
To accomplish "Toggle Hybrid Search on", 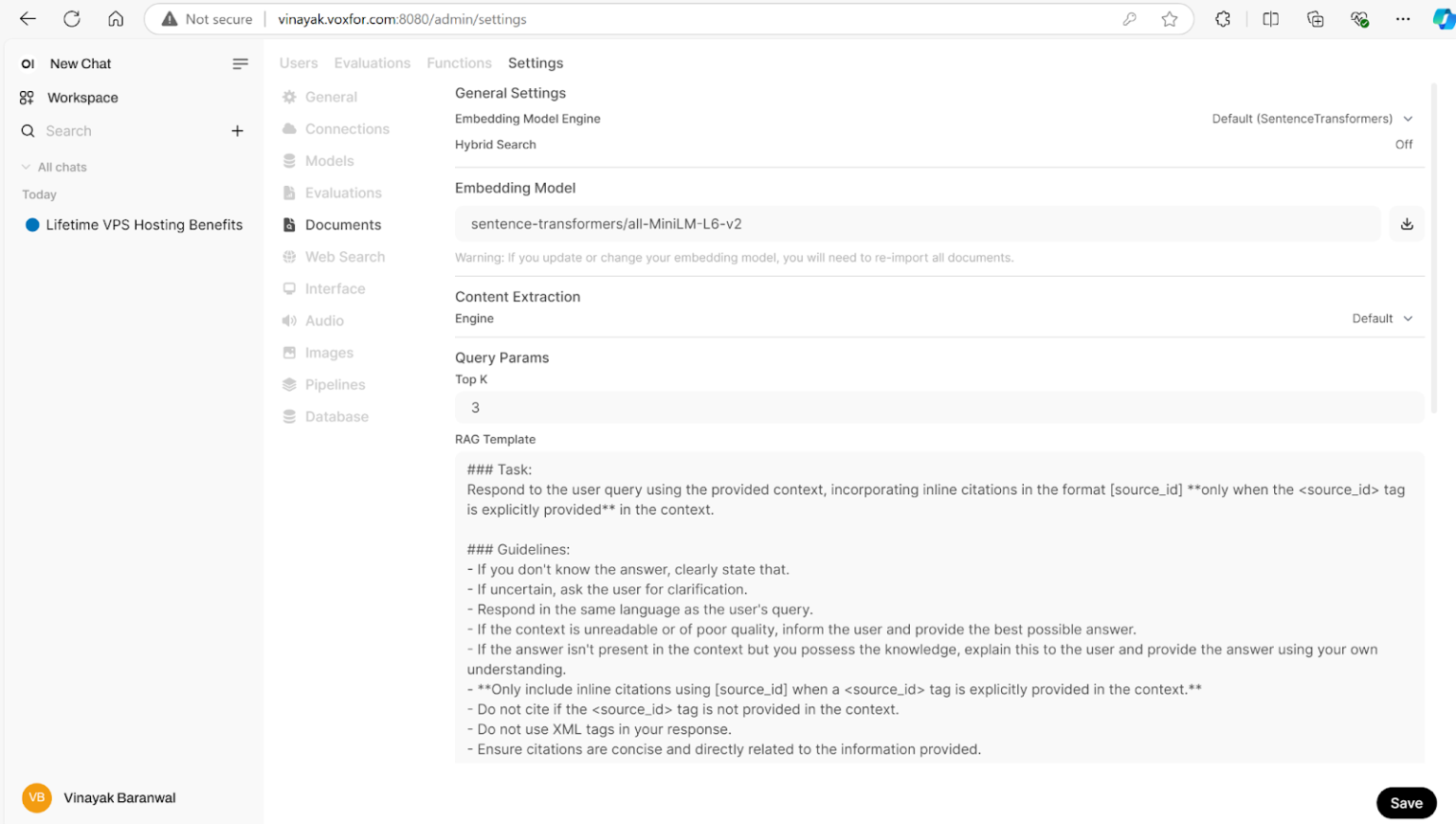I will coord(1404,144).
